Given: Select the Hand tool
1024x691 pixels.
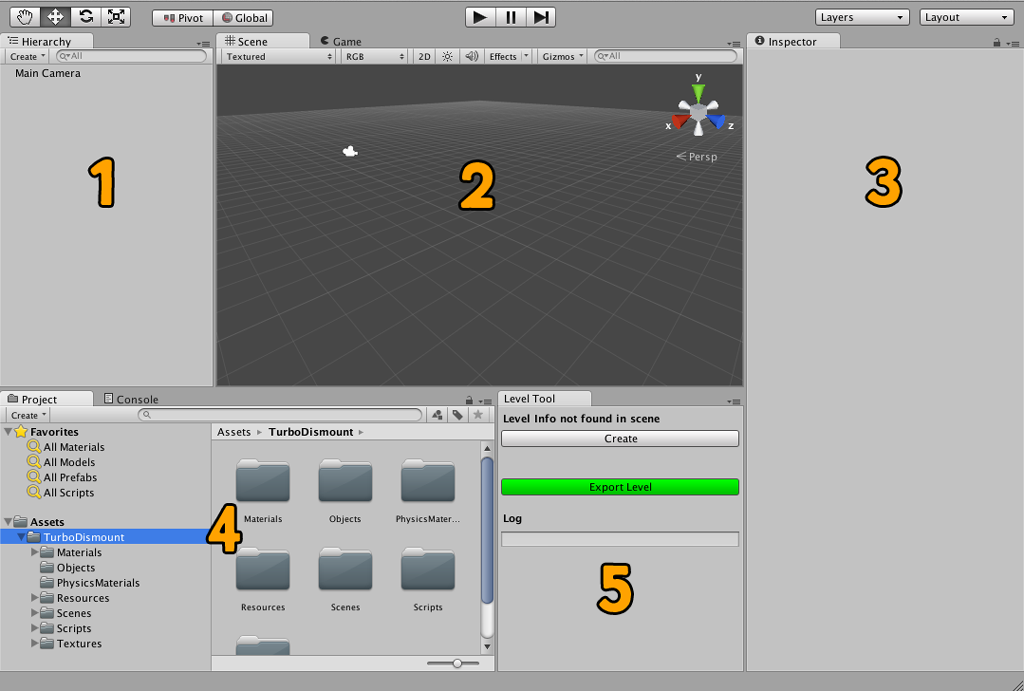Looking at the screenshot, I should click(x=25, y=17).
